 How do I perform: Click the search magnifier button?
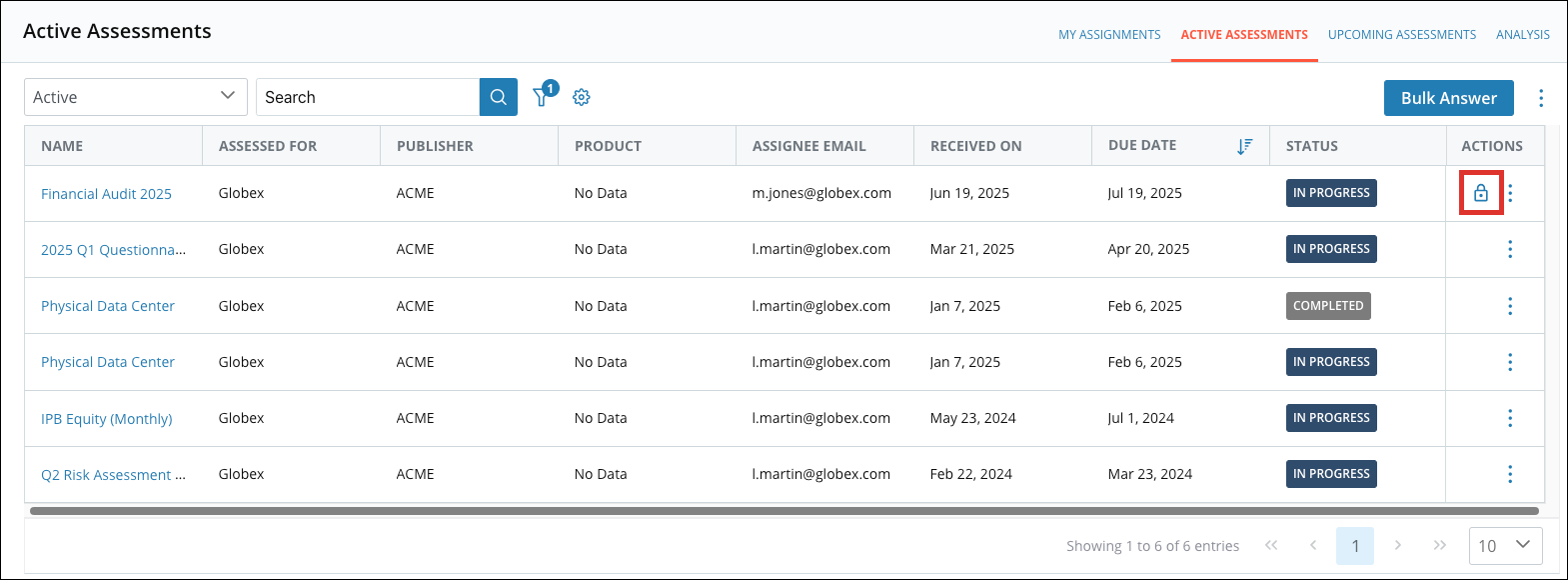(498, 97)
